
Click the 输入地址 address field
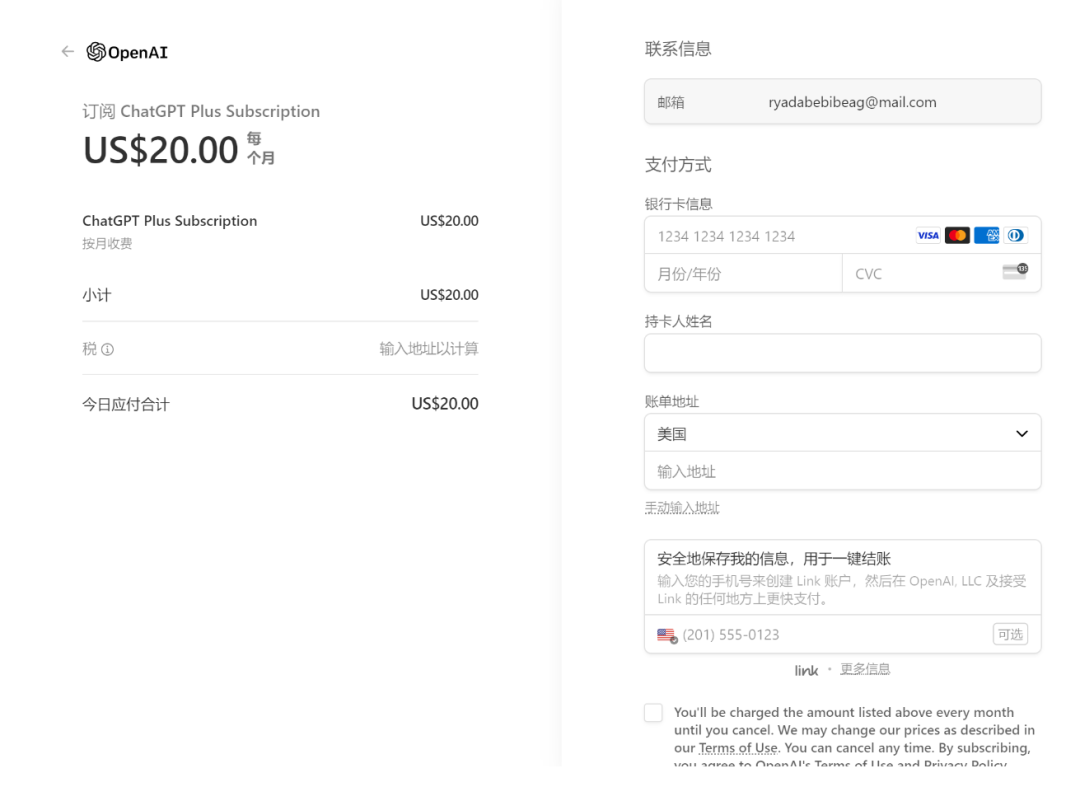point(842,472)
